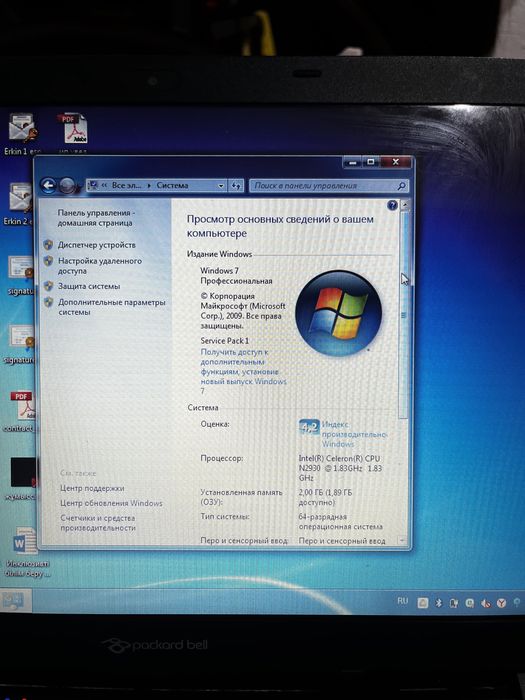This screenshot has height=700, width=525.
Task: Click the Yandex tray icon
Action: point(501,603)
